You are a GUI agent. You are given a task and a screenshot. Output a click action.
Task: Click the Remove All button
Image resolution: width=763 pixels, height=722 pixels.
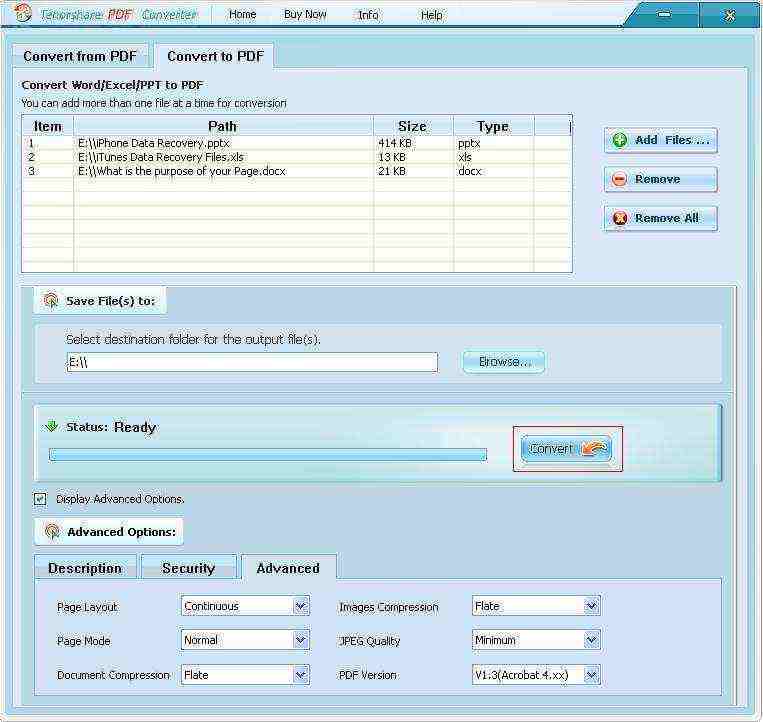661,218
